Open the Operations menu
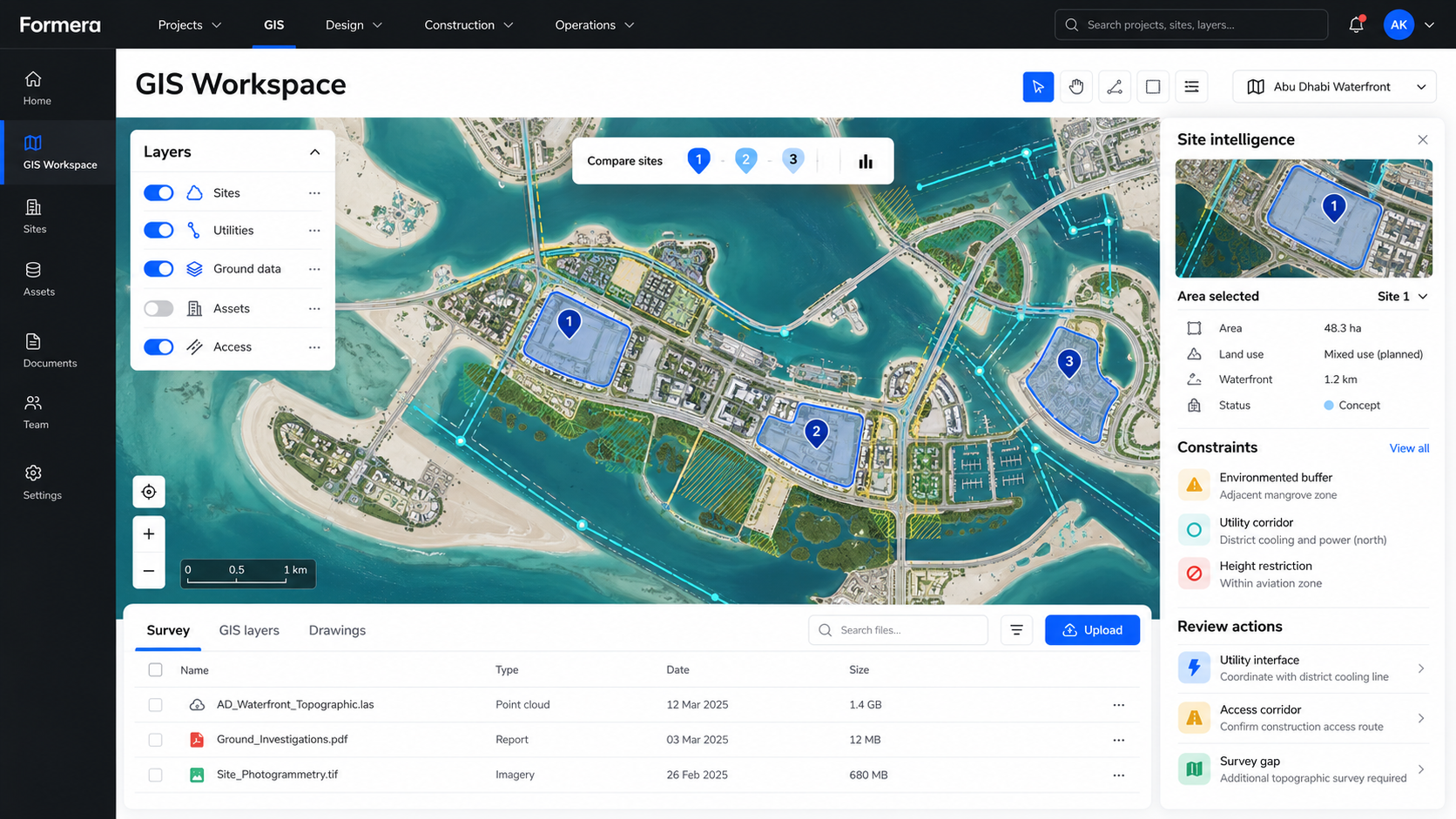 (x=594, y=25)
